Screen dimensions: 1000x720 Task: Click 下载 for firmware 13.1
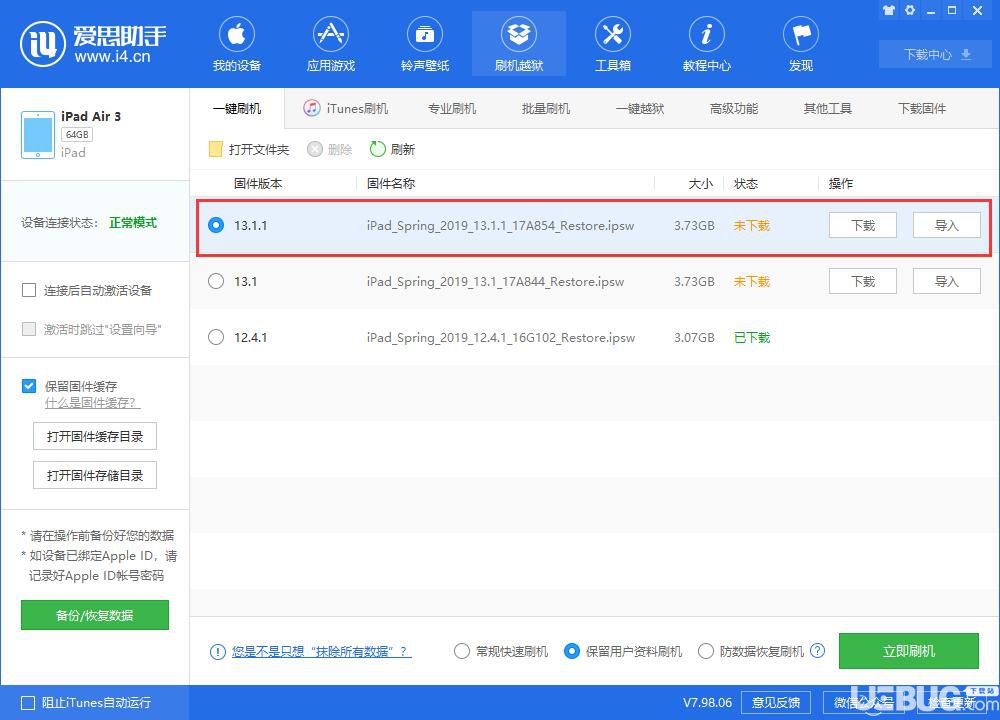pos(863,281)
